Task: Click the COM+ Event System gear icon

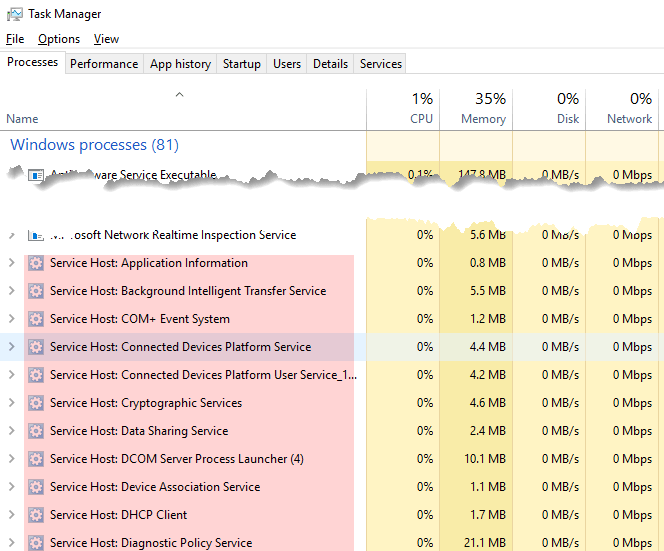Action: (36, 319)
